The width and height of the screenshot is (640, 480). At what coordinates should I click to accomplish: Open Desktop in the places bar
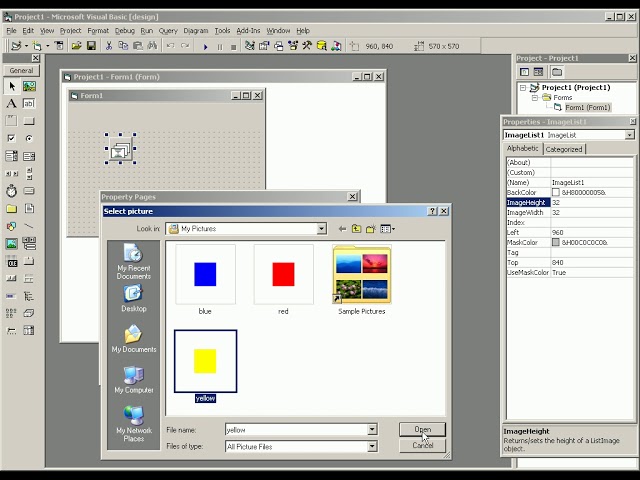tap(133, 298)
